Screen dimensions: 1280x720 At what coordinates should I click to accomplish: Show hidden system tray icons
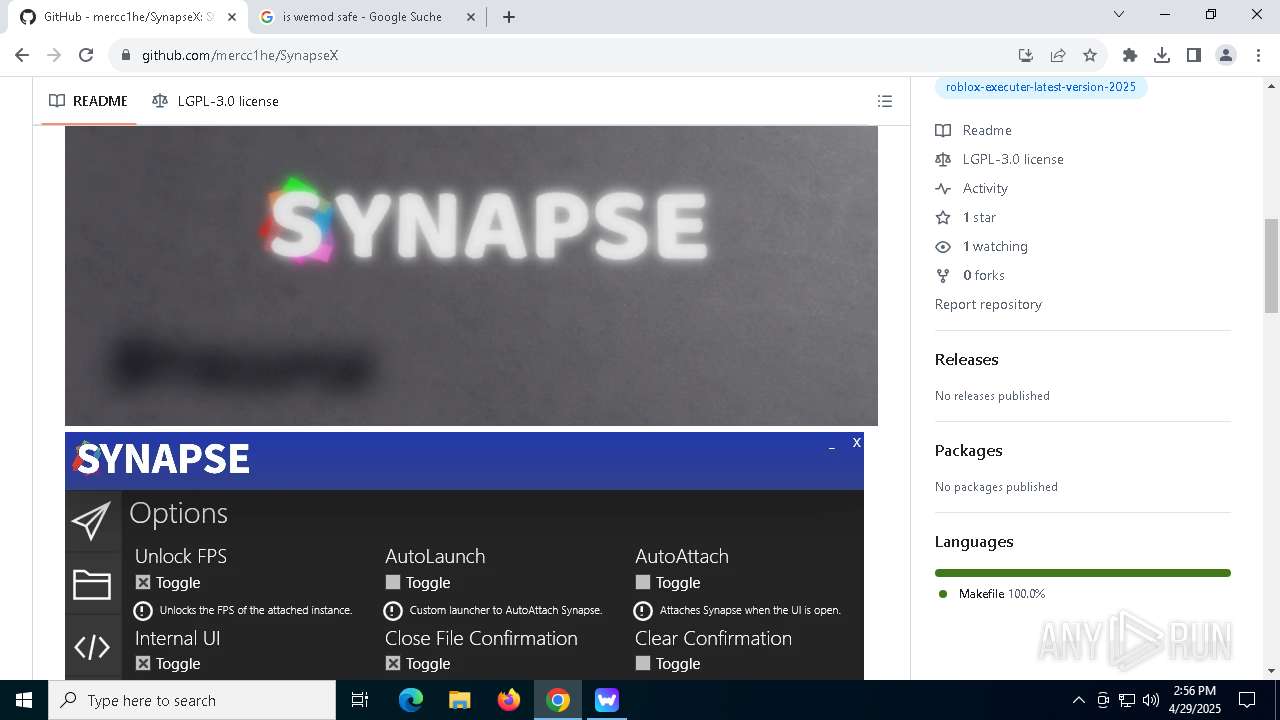click(x=1078, y=700)
